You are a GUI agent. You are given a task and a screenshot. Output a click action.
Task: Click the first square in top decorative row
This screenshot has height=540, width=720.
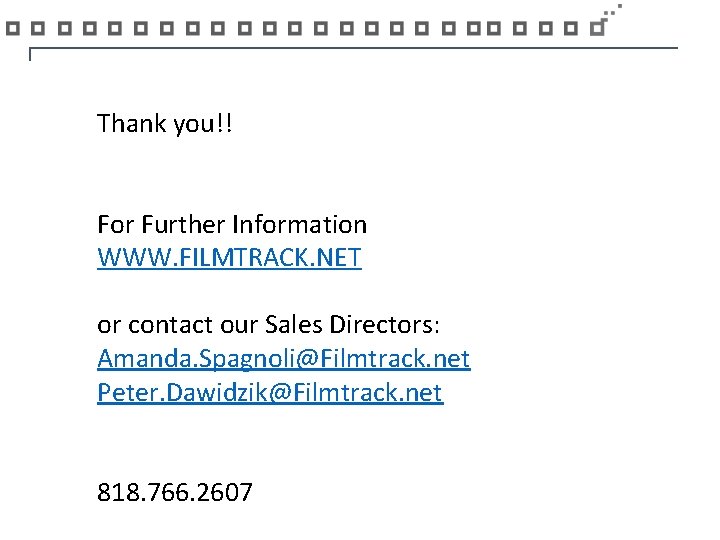point(12,28)
